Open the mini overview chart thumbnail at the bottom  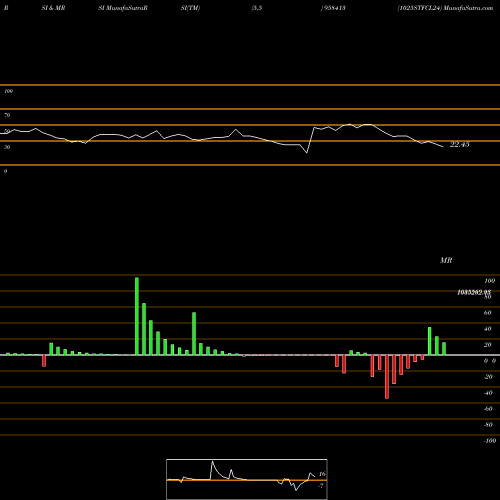[x=247, y=479]
